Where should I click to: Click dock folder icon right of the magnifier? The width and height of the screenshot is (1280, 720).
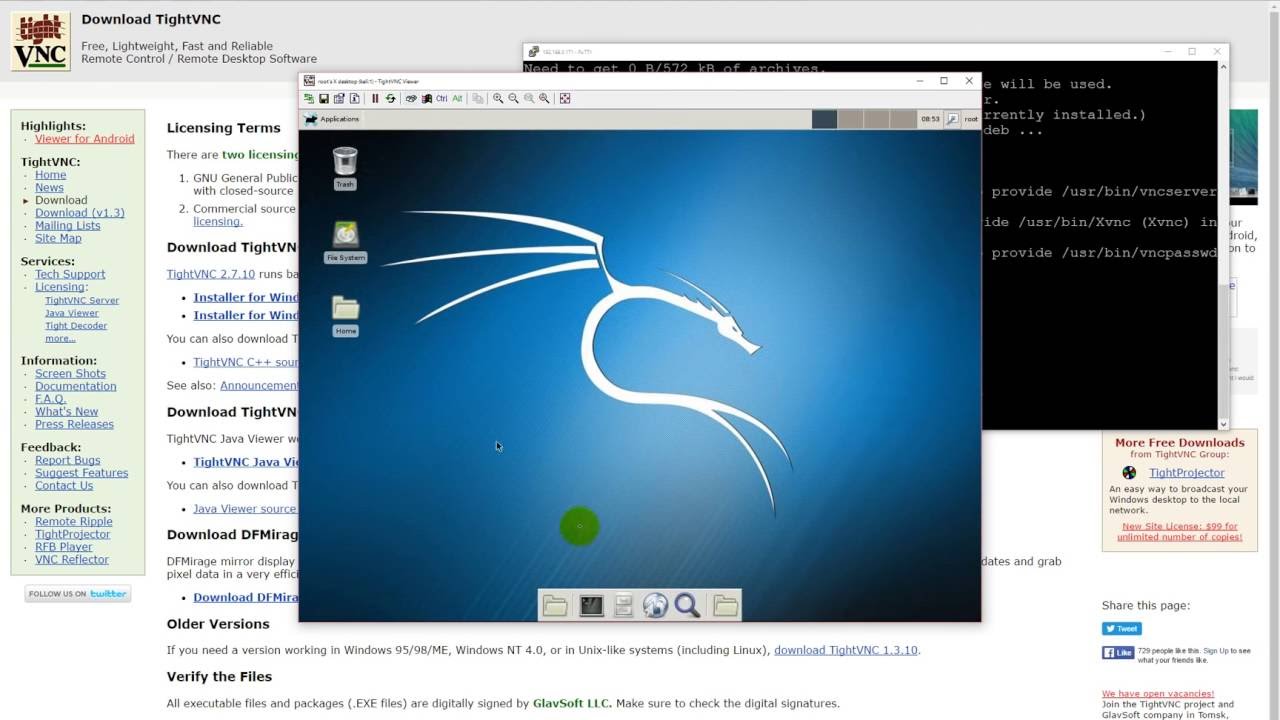point(725,605)
